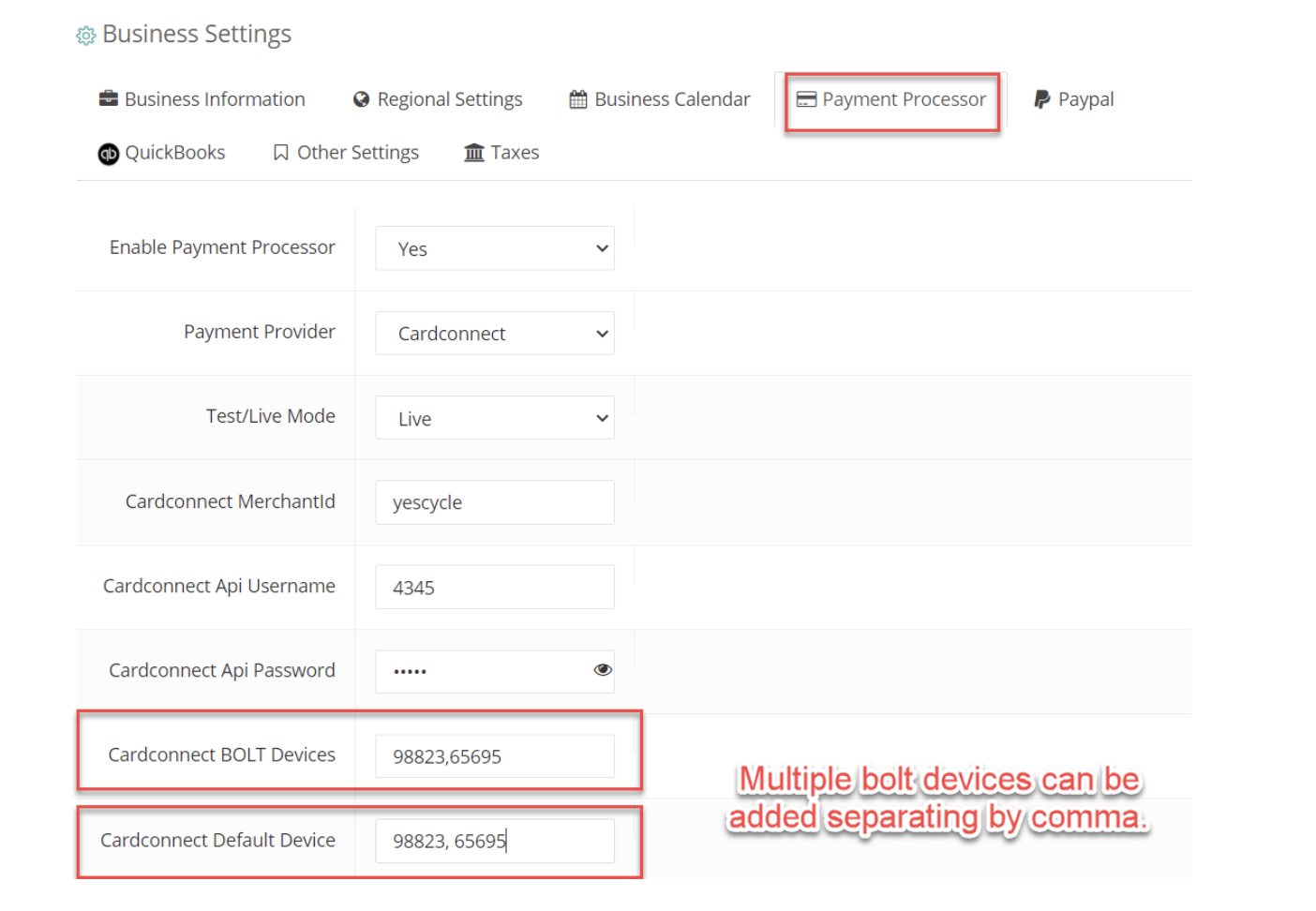Go to the QuickBooks tab
This screenshot has width=1316, height=911.
(x=162, y=153)
